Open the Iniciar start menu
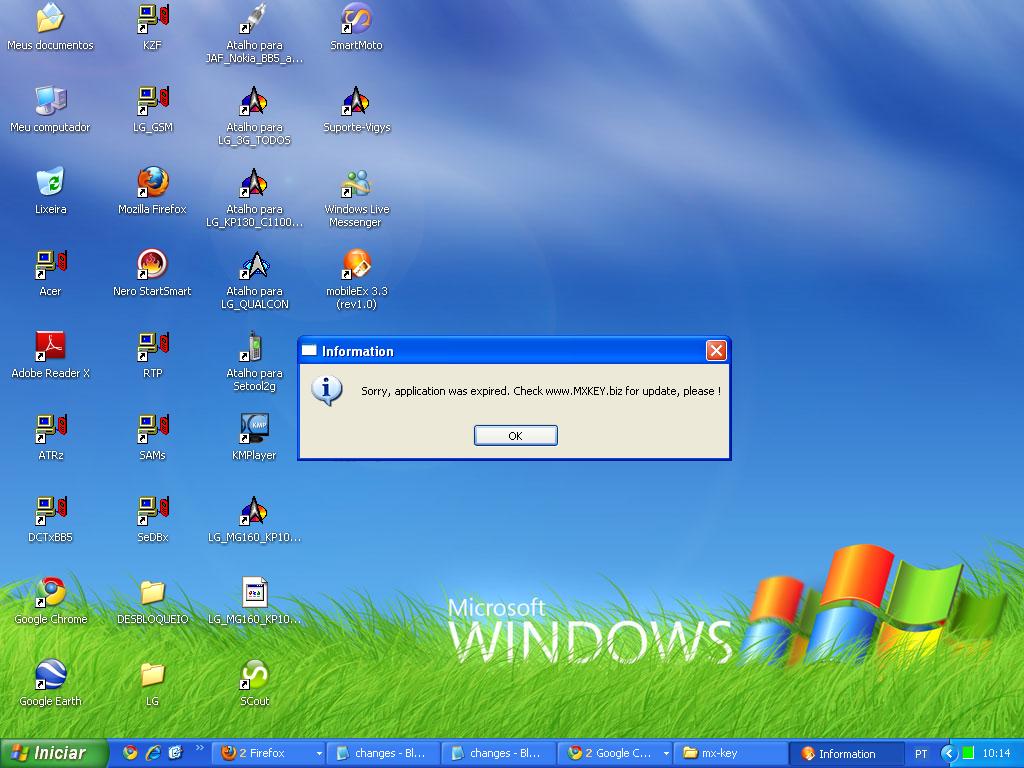 [x=54, y=753]
